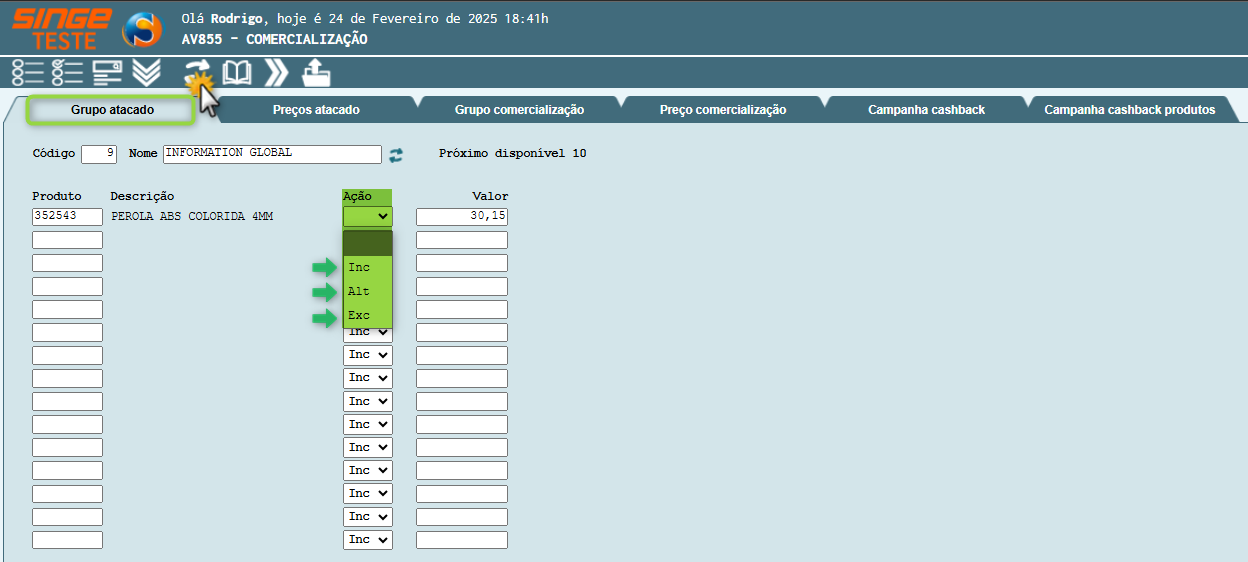Click the double right-chevron icon
1248x562 pixels.
pyautogui.click(x=276, y=73)
